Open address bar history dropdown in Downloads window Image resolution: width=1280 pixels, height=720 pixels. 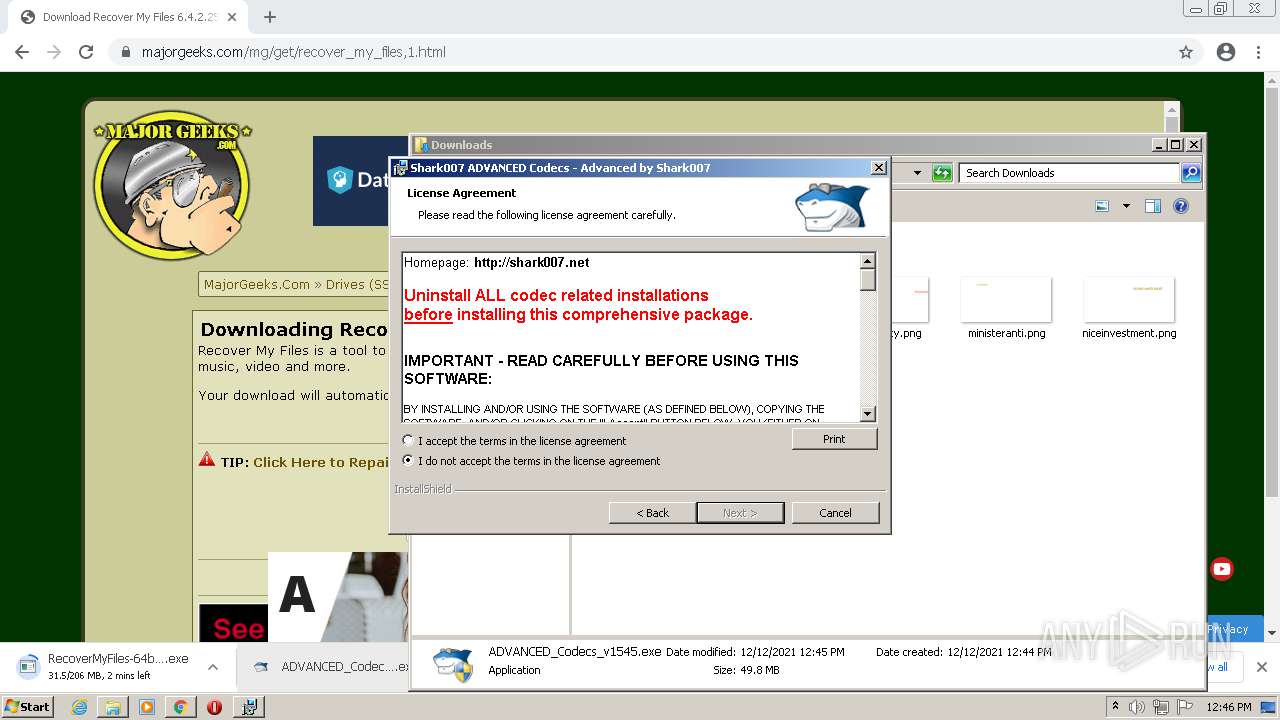point(917,173)
